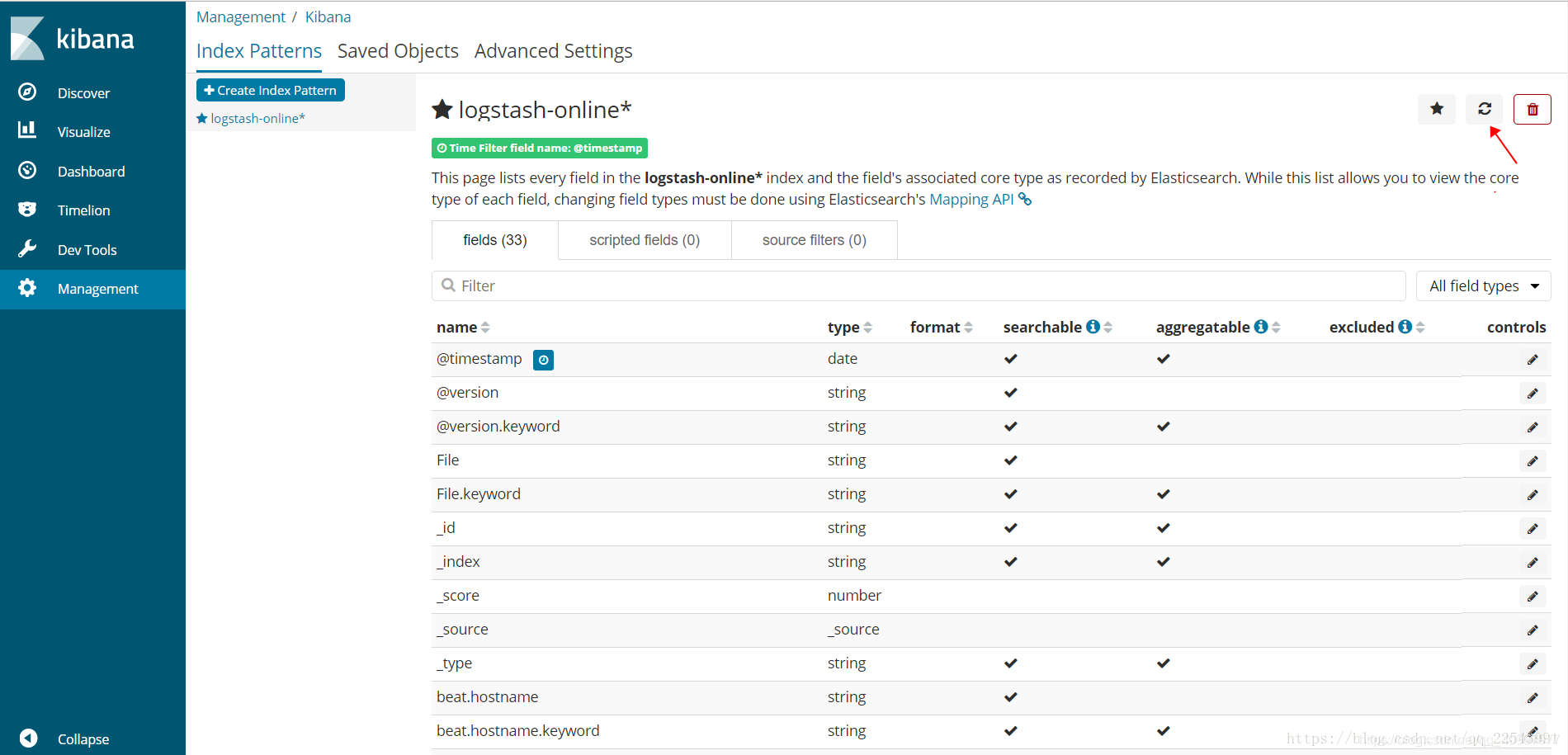1568x755 pixels.
Task: Edit the beat.hostname field pencil icon
Action: tap(1533, 698)
